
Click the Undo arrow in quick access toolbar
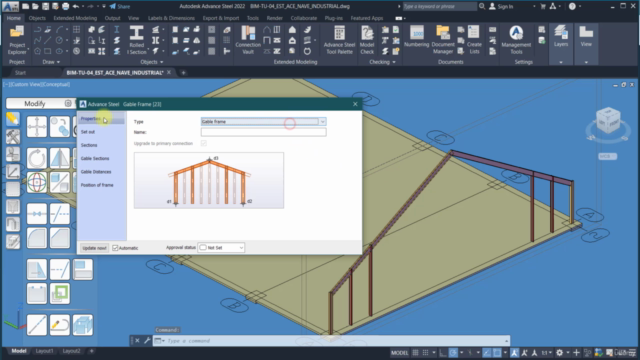coord(76,7)
